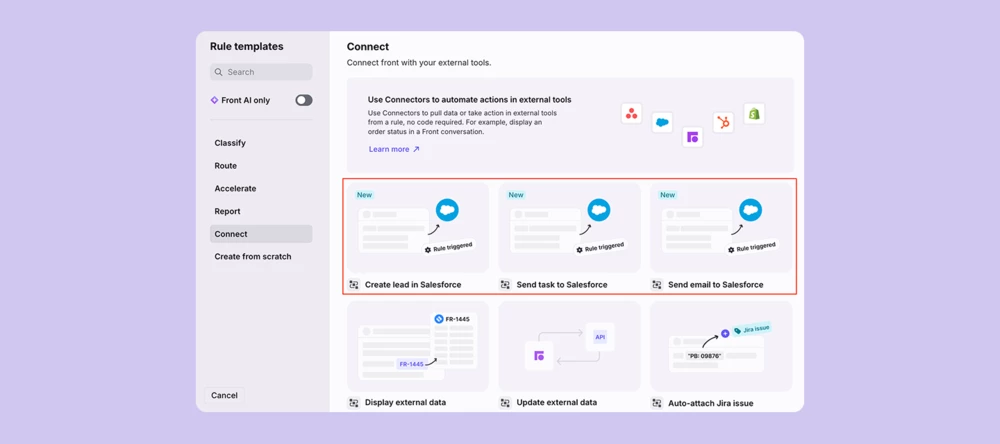Click the connector icon beside Auto-attach Jira issue
This screenshot has height=444, width=1000.
pyautogui.click(x=657, y=403)
